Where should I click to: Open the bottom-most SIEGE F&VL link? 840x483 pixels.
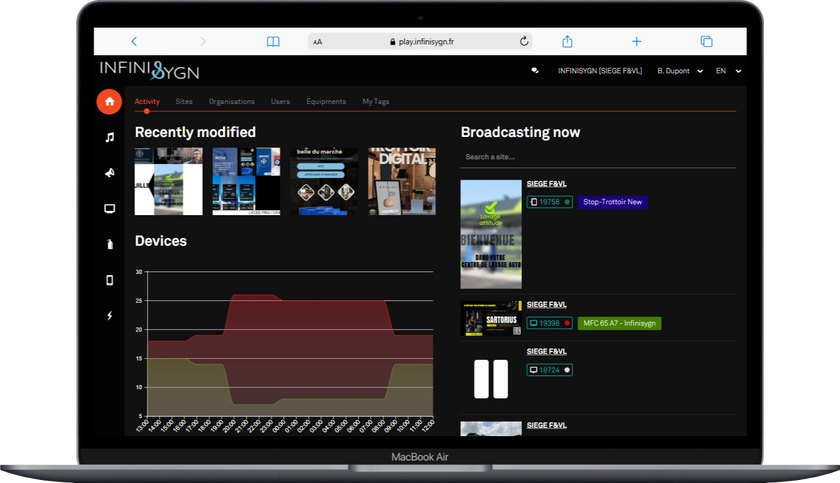click(546, 425)
